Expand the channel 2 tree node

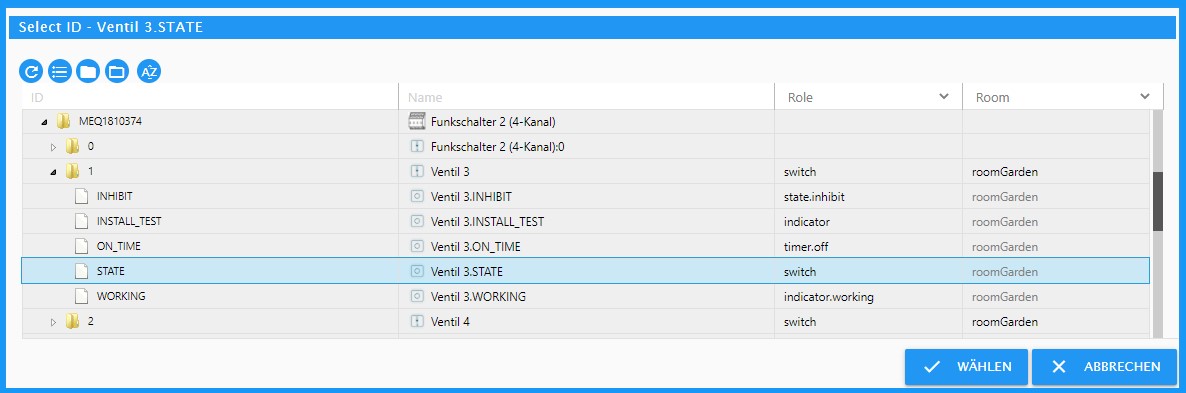(x=54, y=322)
